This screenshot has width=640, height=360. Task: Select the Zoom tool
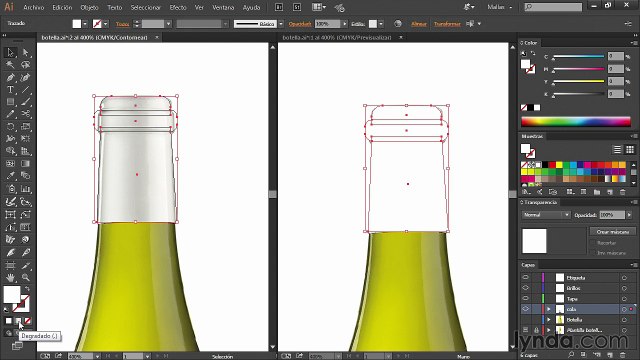[x=25, y=278]
